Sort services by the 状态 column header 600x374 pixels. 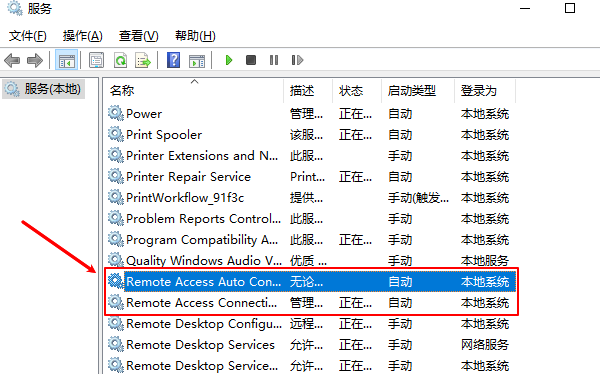[x=357, y=91]
